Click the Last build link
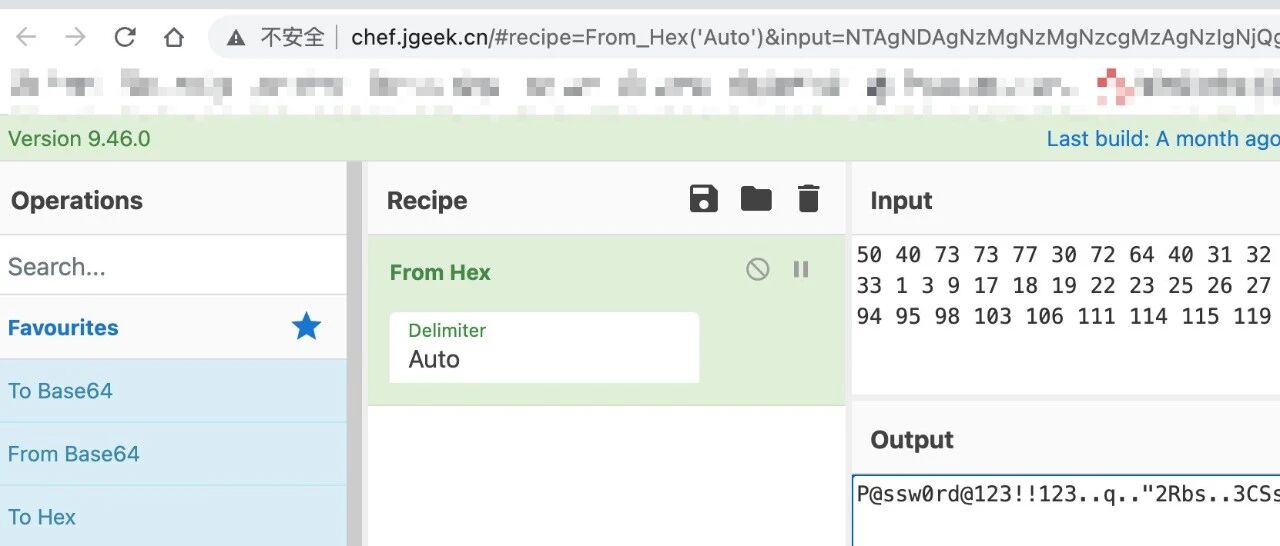Image resolution: width=1280 pixels, height=546 pixels. pyautogui.click(x=1163, y=139)
